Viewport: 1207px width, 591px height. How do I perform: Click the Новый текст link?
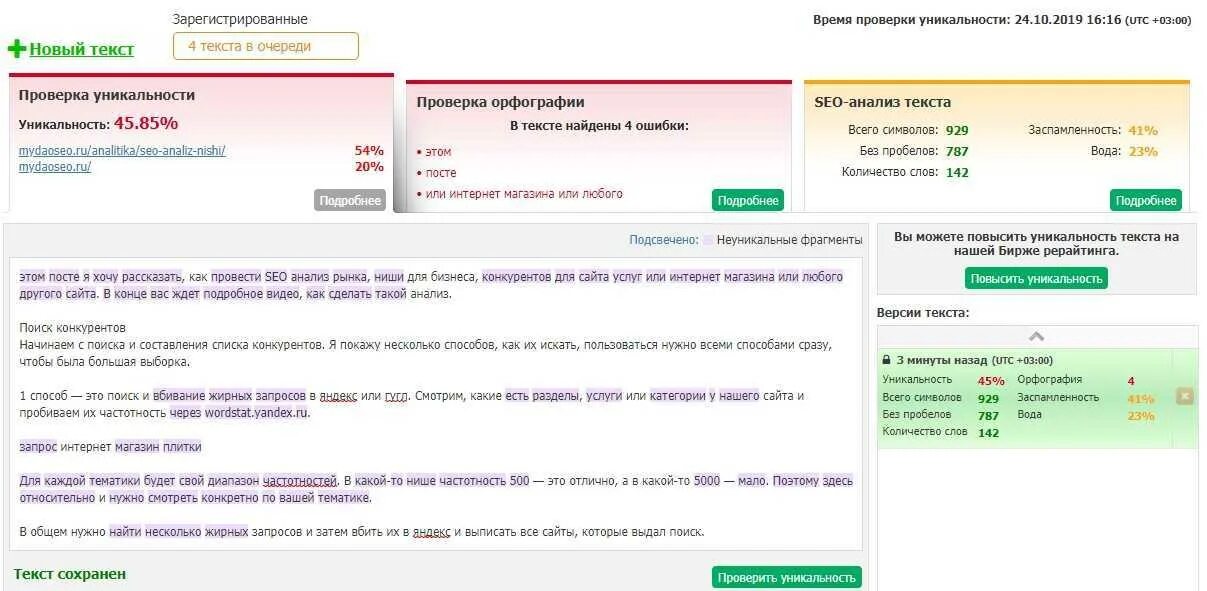[x=81, y=49]
